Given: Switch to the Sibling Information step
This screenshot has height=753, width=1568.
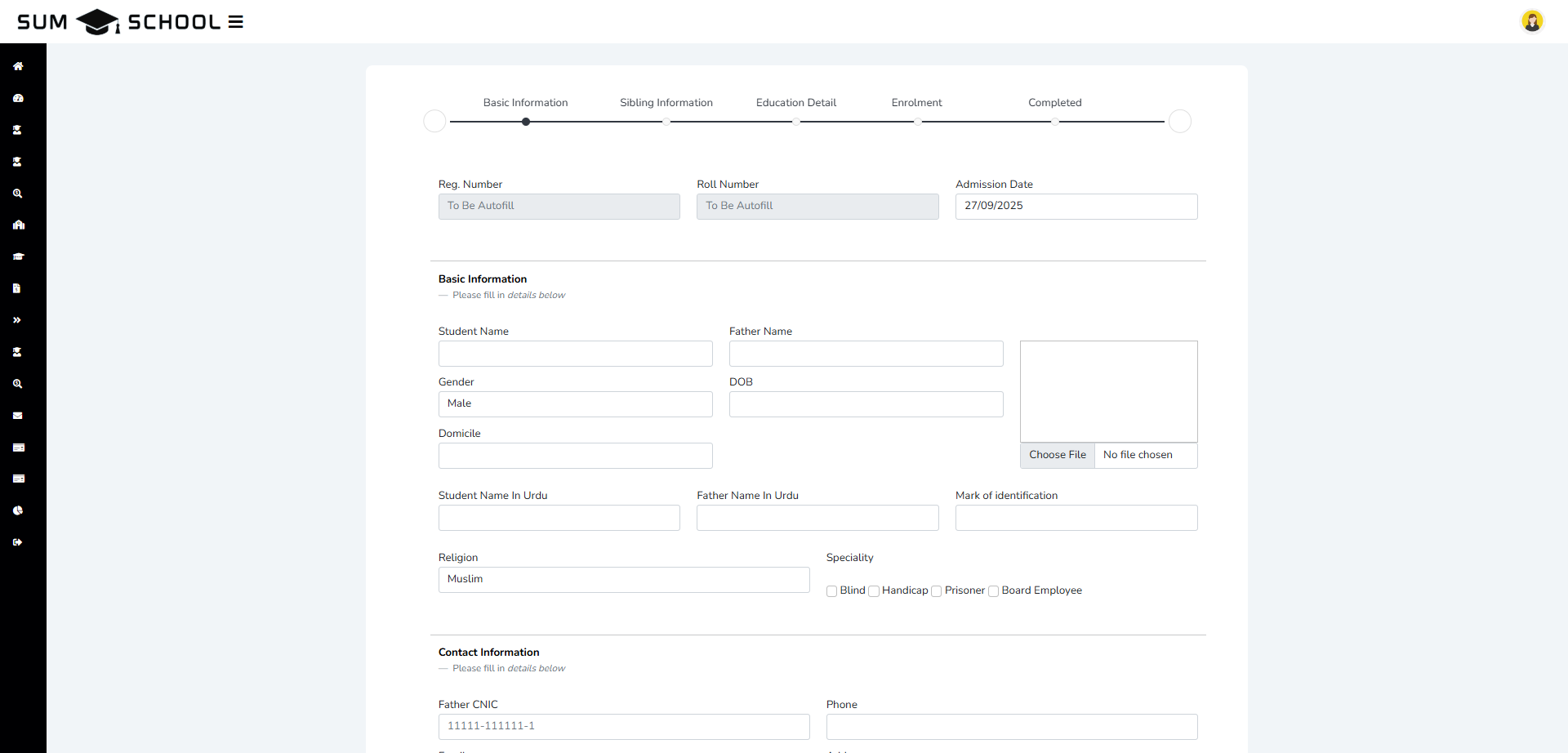Looking at the screenshot, I should pyautogui.click(x=666, y=103).
